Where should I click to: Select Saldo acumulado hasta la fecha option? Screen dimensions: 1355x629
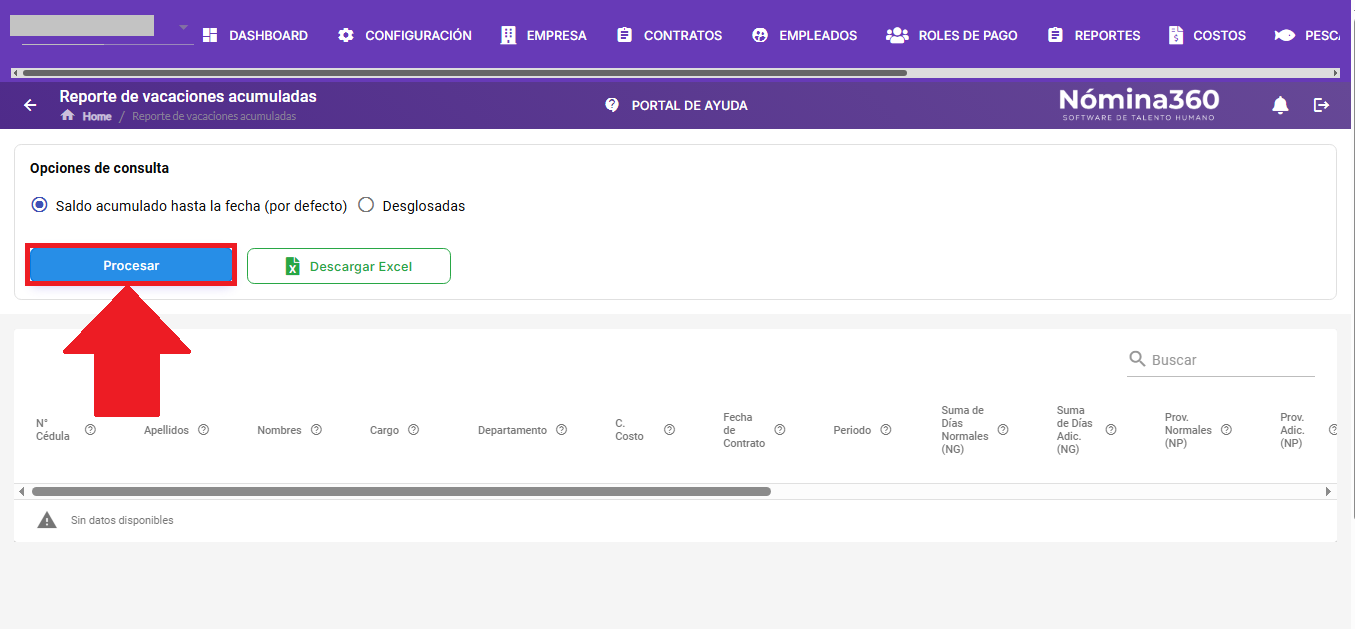(x=40, y=205)
